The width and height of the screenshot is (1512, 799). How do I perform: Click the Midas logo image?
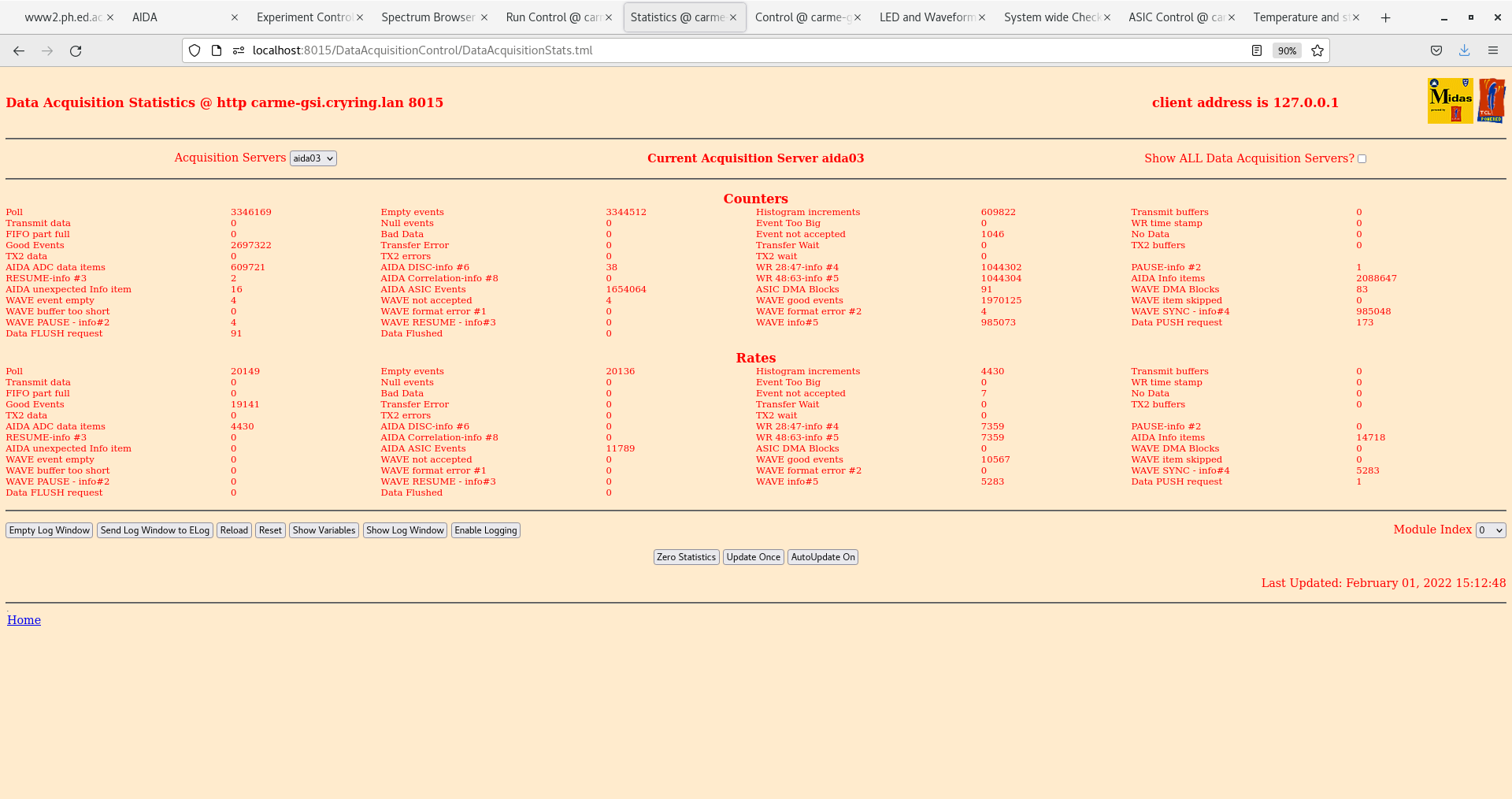(x=1451, y=101)
